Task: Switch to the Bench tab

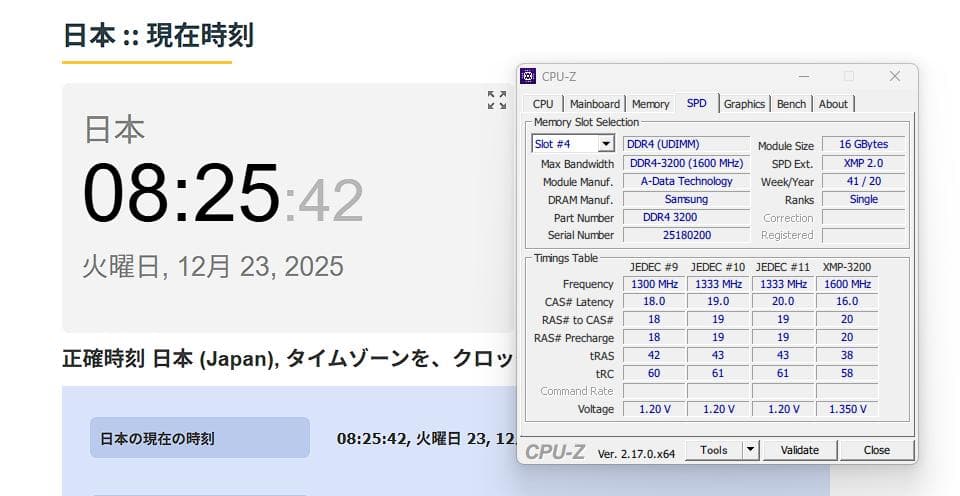Action: click(791, 104)
